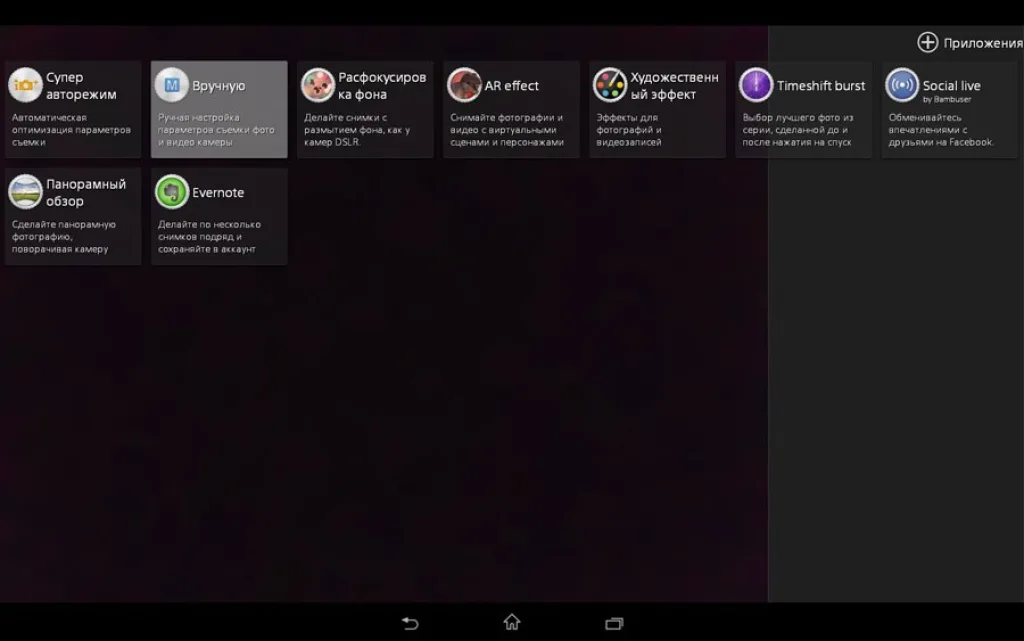The image size is (1024, 641).
Task: Click the description 'Автоматическая оптимизация параметров съемки'
Action: (x=71, y=130)
